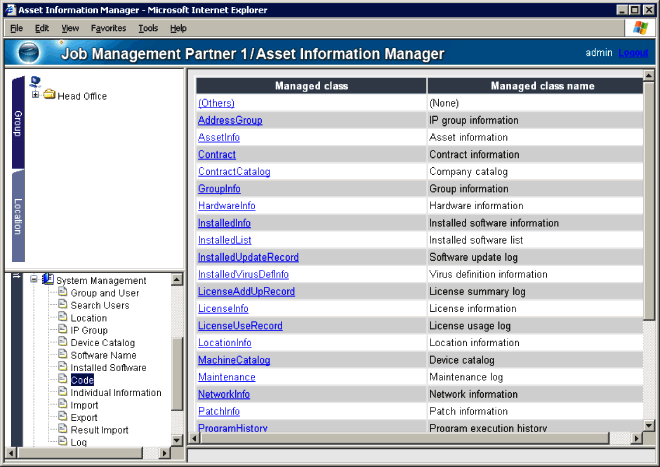Screen dimensions: 660x467
Task: Click the main table scroll-right arrow
Action: (x=636, y=438)
